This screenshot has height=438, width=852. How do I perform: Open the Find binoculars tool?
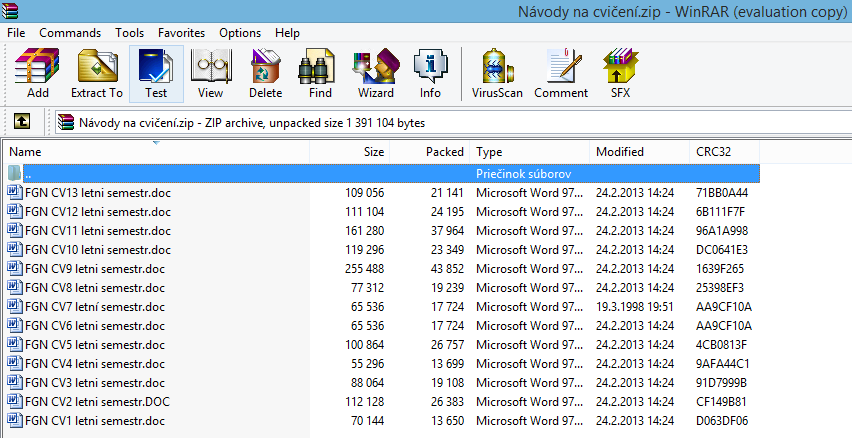[320, 73]
